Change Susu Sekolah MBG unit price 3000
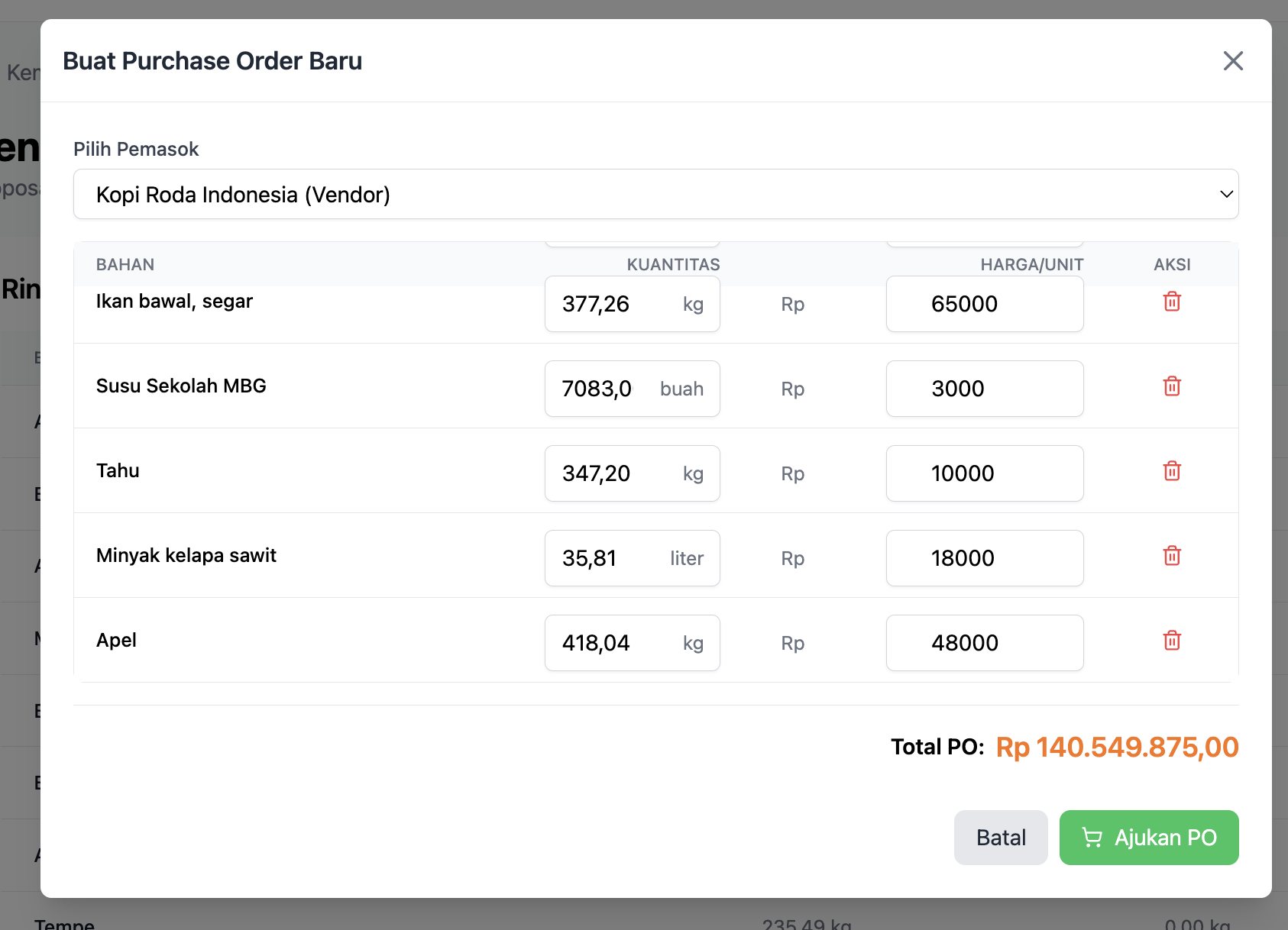1288x930 pixels. [x=984, y=389]
